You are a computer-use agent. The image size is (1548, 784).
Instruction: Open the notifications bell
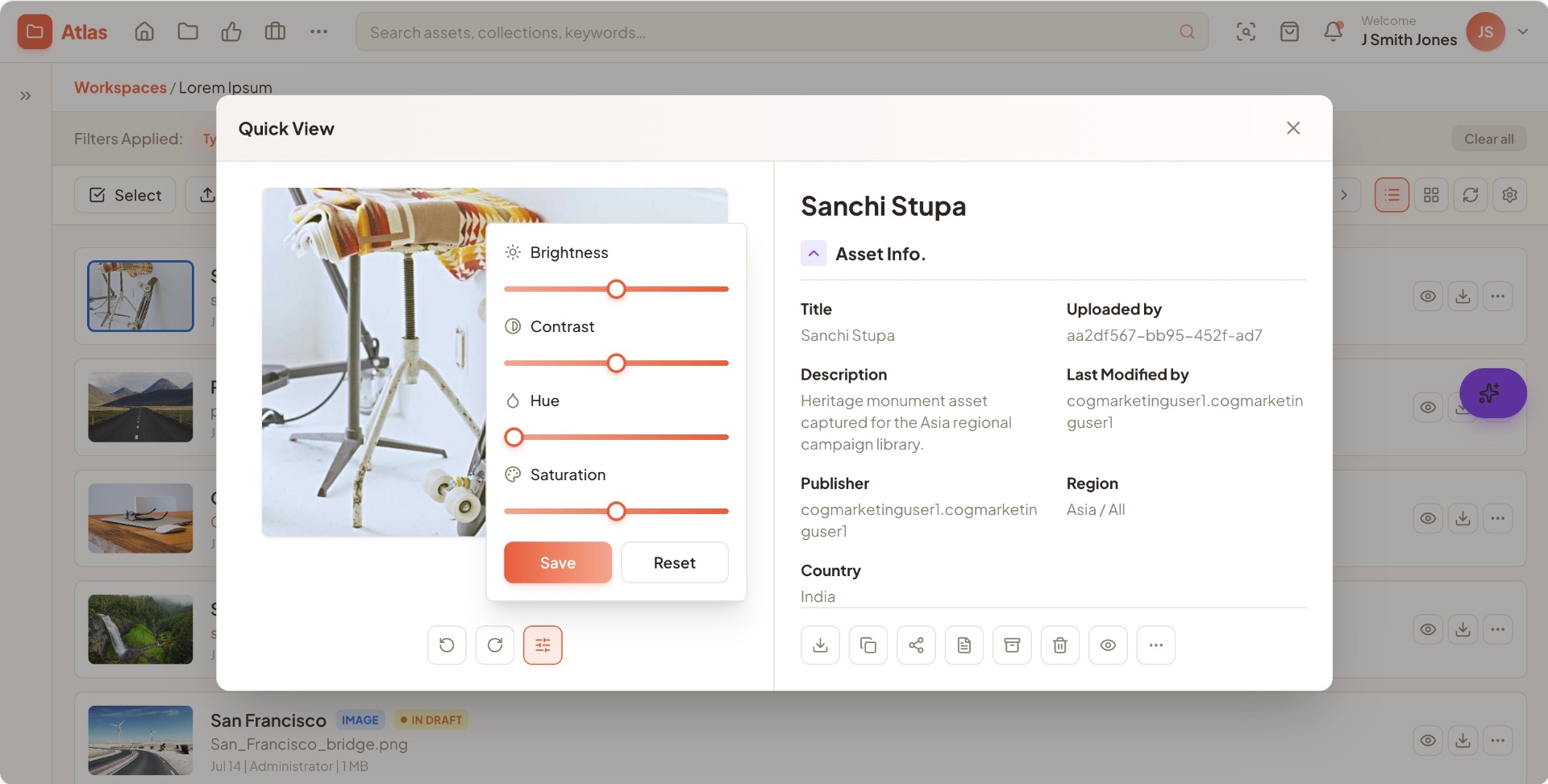point(1334,32)
